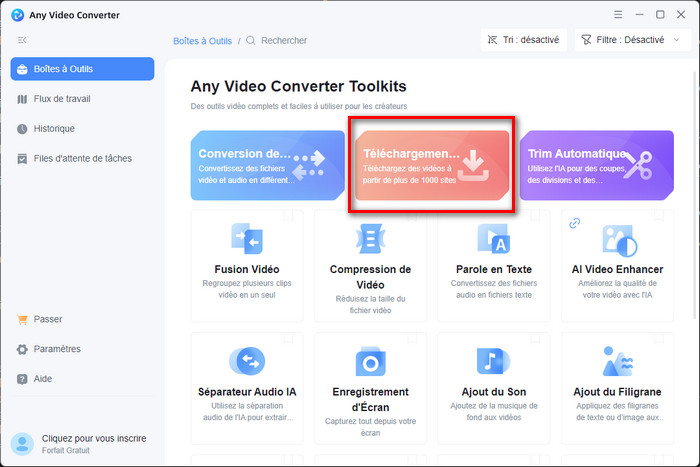Open Historique in sidebar

(82, 129)
